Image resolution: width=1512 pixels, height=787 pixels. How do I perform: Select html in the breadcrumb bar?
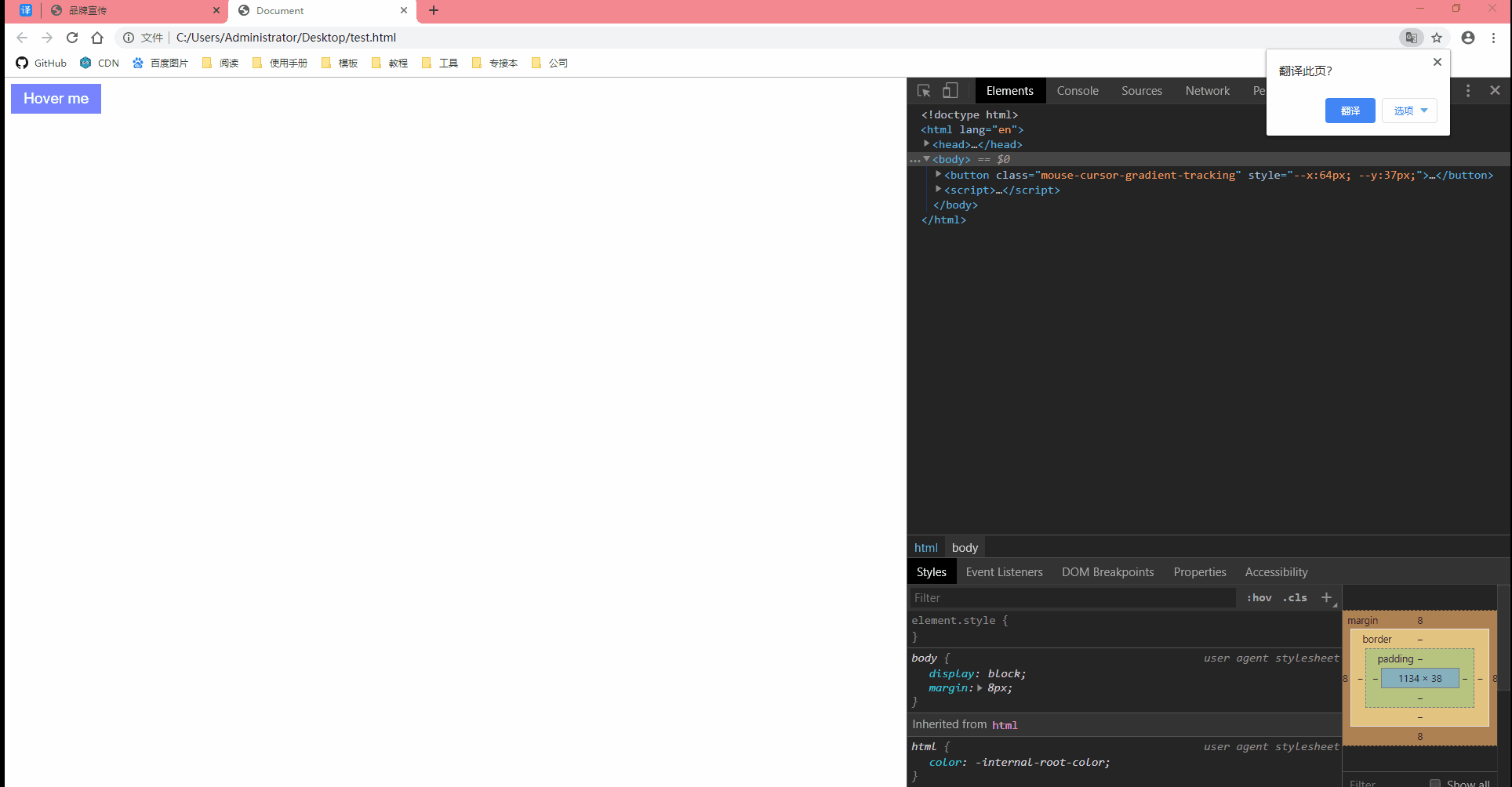point(926,548)
